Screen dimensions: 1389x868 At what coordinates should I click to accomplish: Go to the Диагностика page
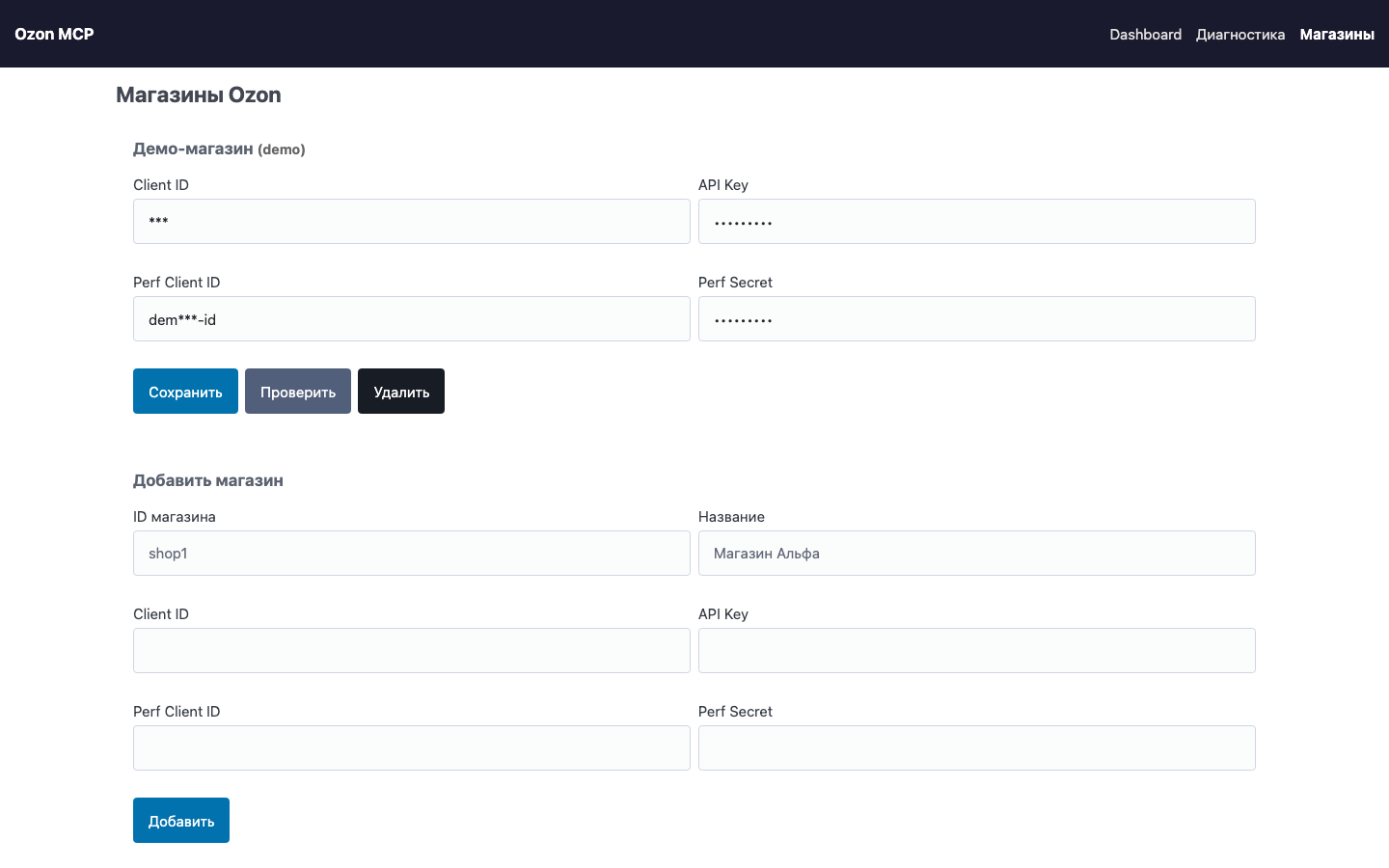pyautogui.click(x=1240, y=34)
